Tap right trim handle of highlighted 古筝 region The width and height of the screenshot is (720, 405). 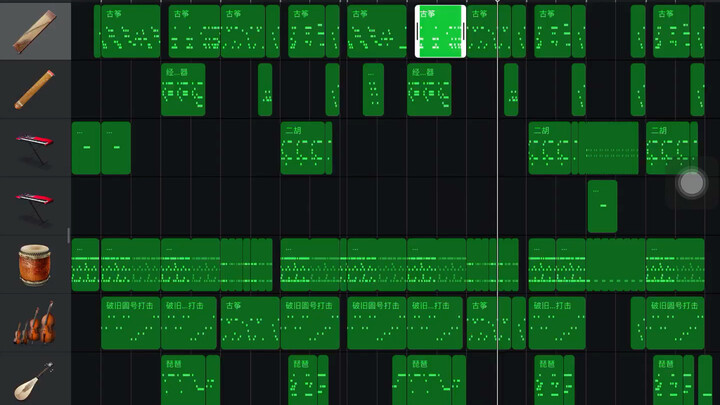tap(464, 31)
